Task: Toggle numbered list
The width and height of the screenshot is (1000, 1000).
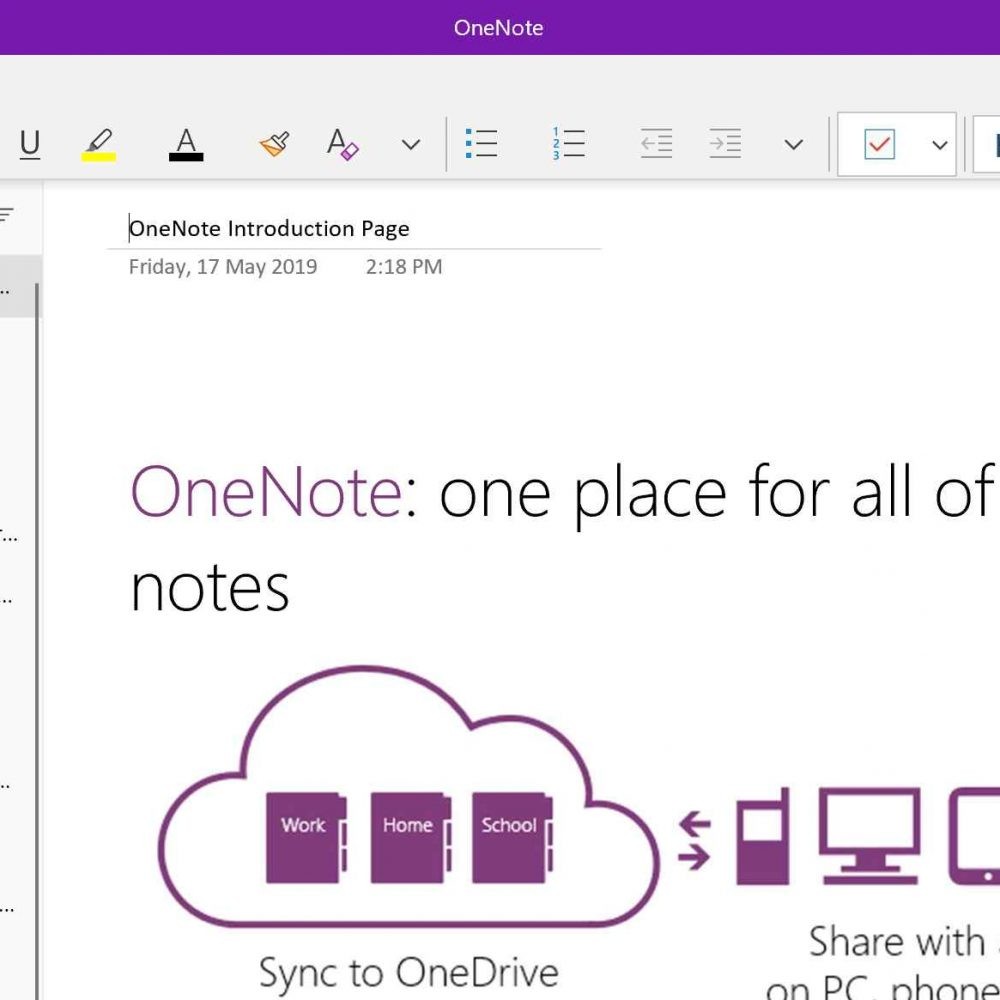Action: (x=568, y=143)
